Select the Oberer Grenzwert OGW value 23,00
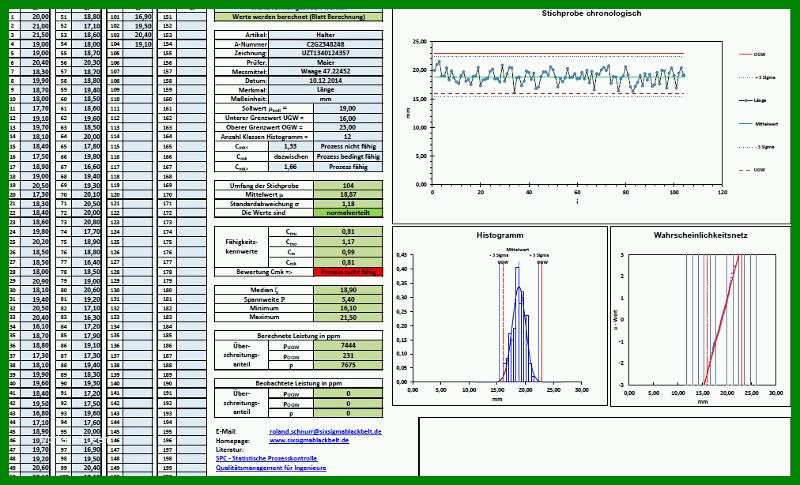 [x=348, y=127]
